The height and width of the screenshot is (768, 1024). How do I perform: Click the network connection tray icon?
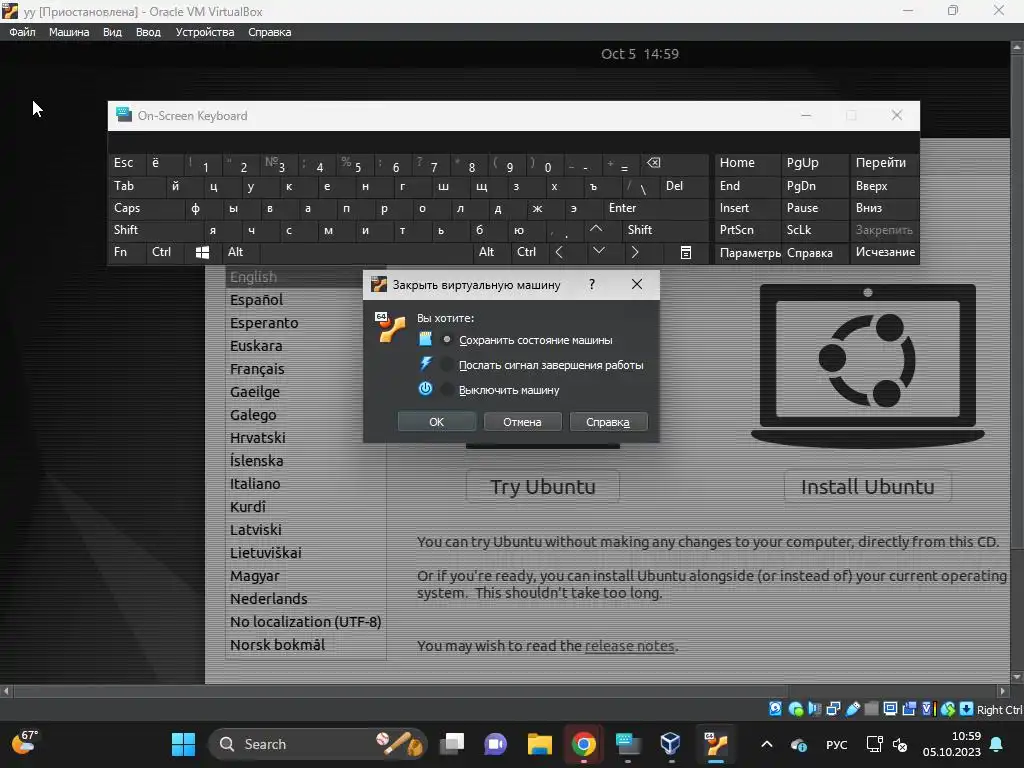pyautogui.click(x=874, y=744)
